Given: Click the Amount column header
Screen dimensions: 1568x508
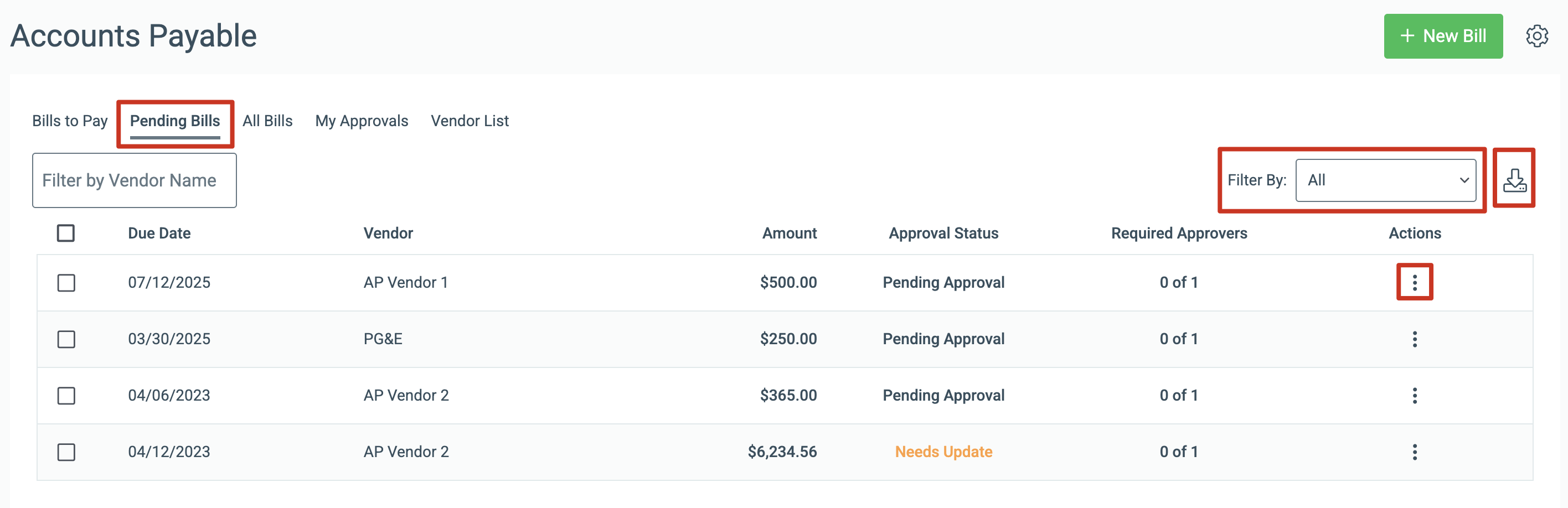Looking at the screenshot, I should pos(789,233).
